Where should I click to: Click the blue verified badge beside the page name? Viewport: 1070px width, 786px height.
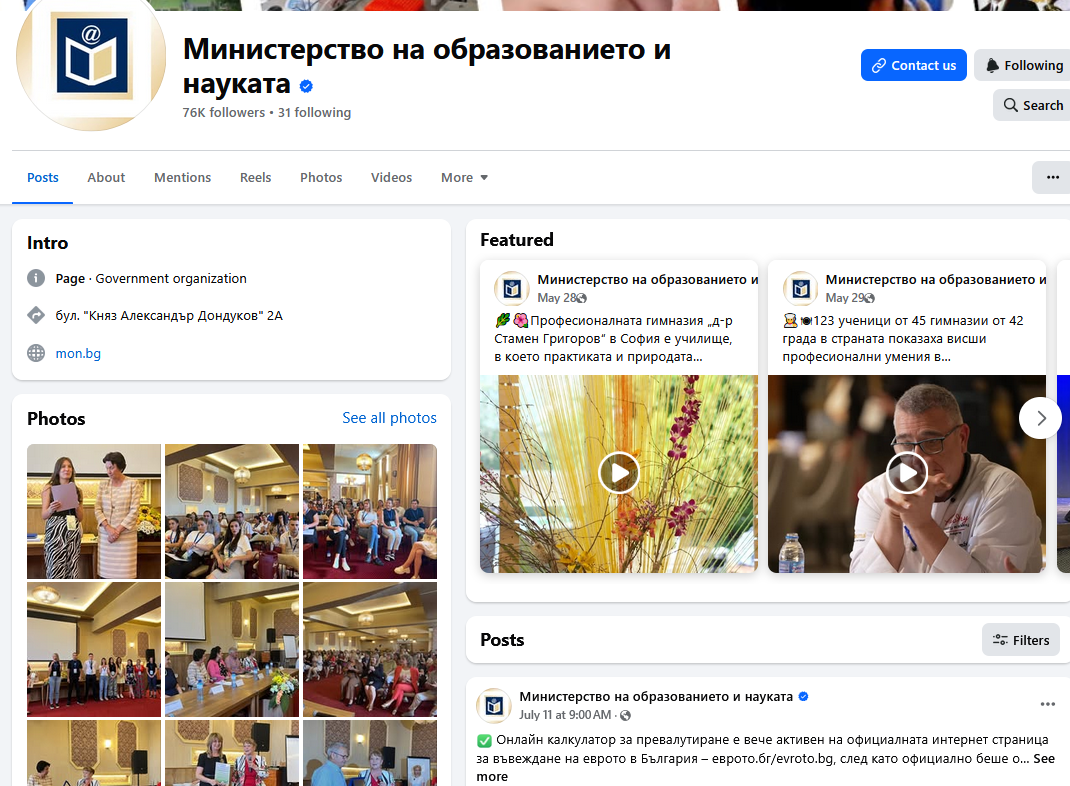306,86
